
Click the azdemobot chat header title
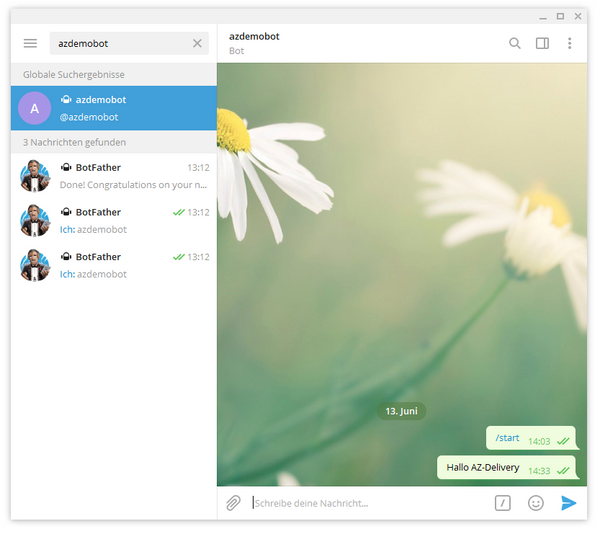254,36
